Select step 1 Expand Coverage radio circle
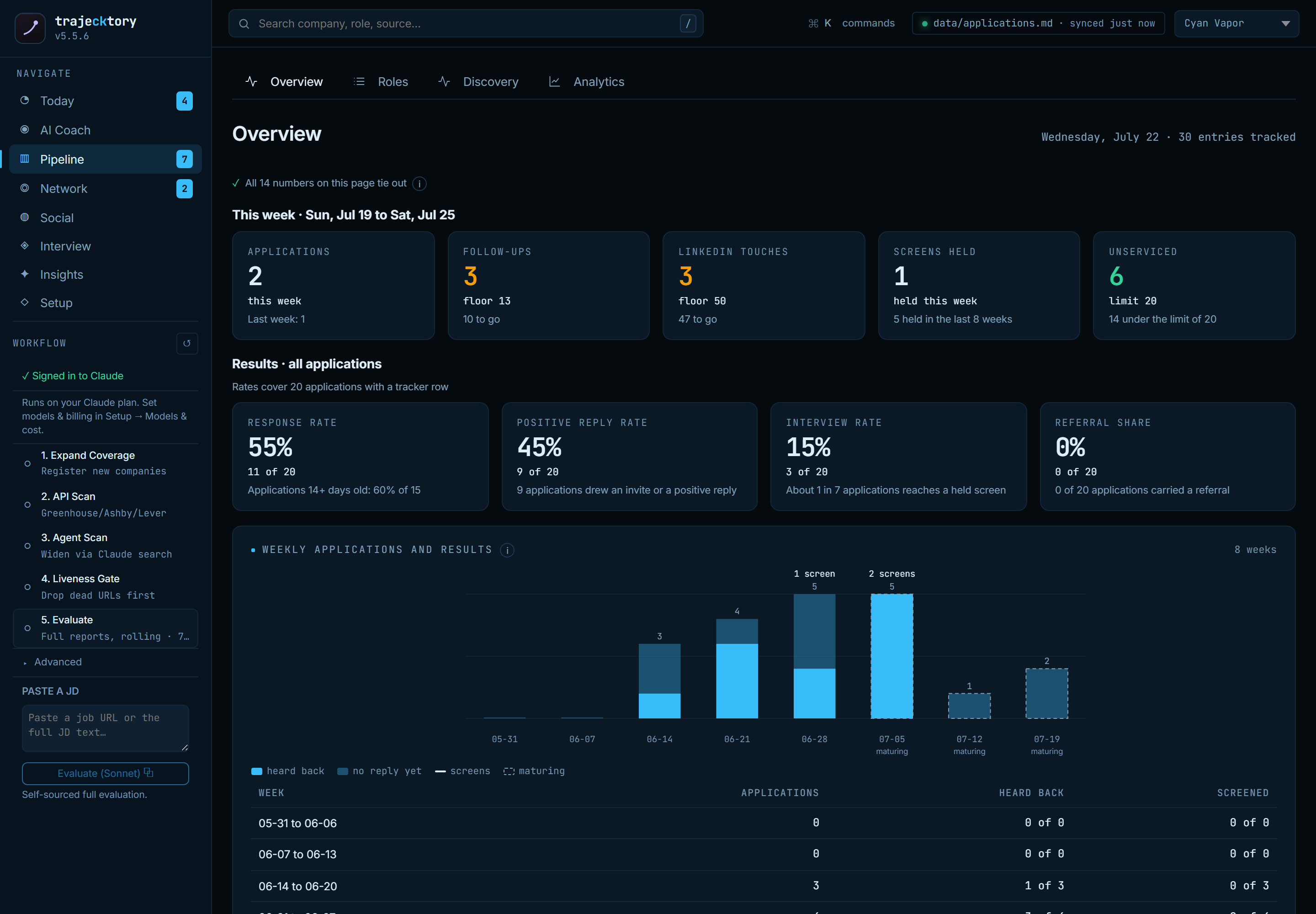This screenshot has width=1316, height=914. (x=27, y=463)
